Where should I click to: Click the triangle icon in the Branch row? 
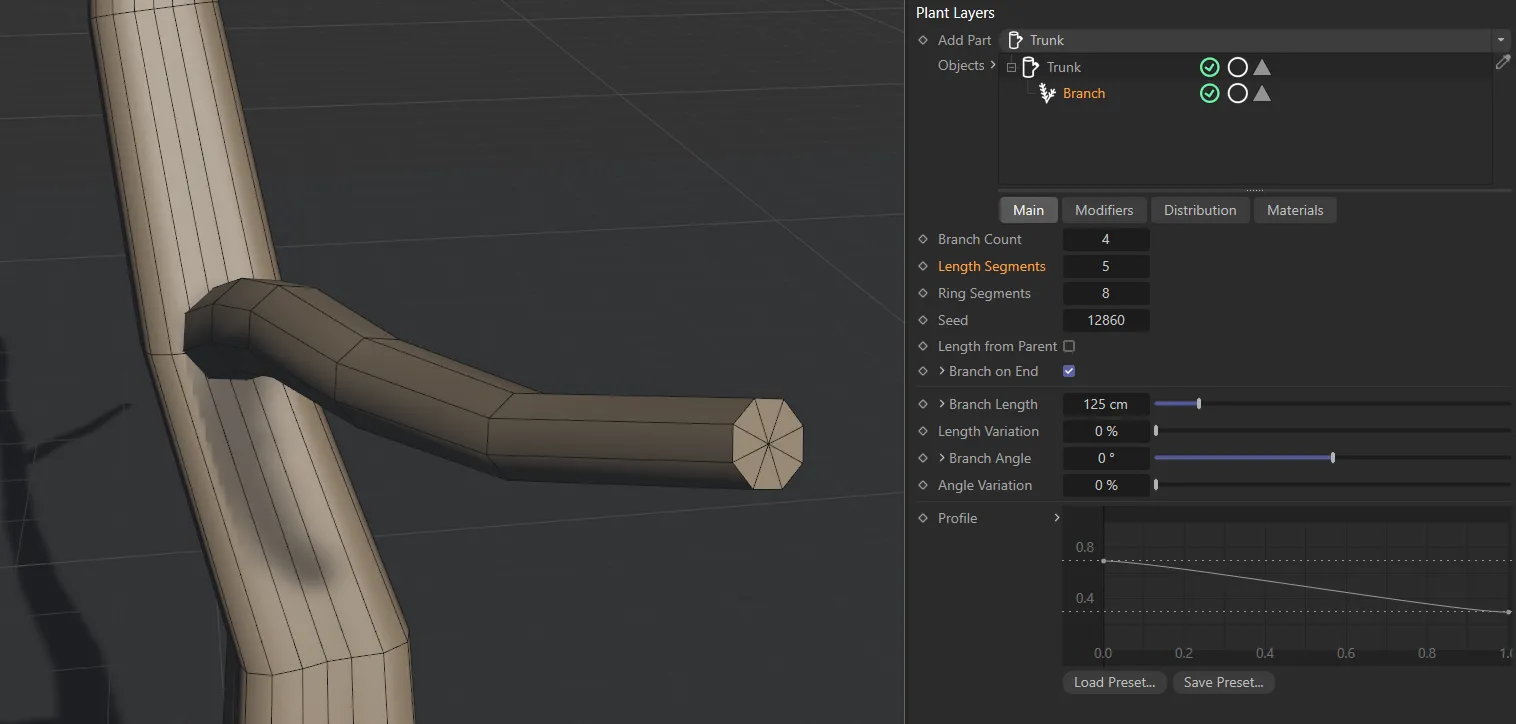1262,94
